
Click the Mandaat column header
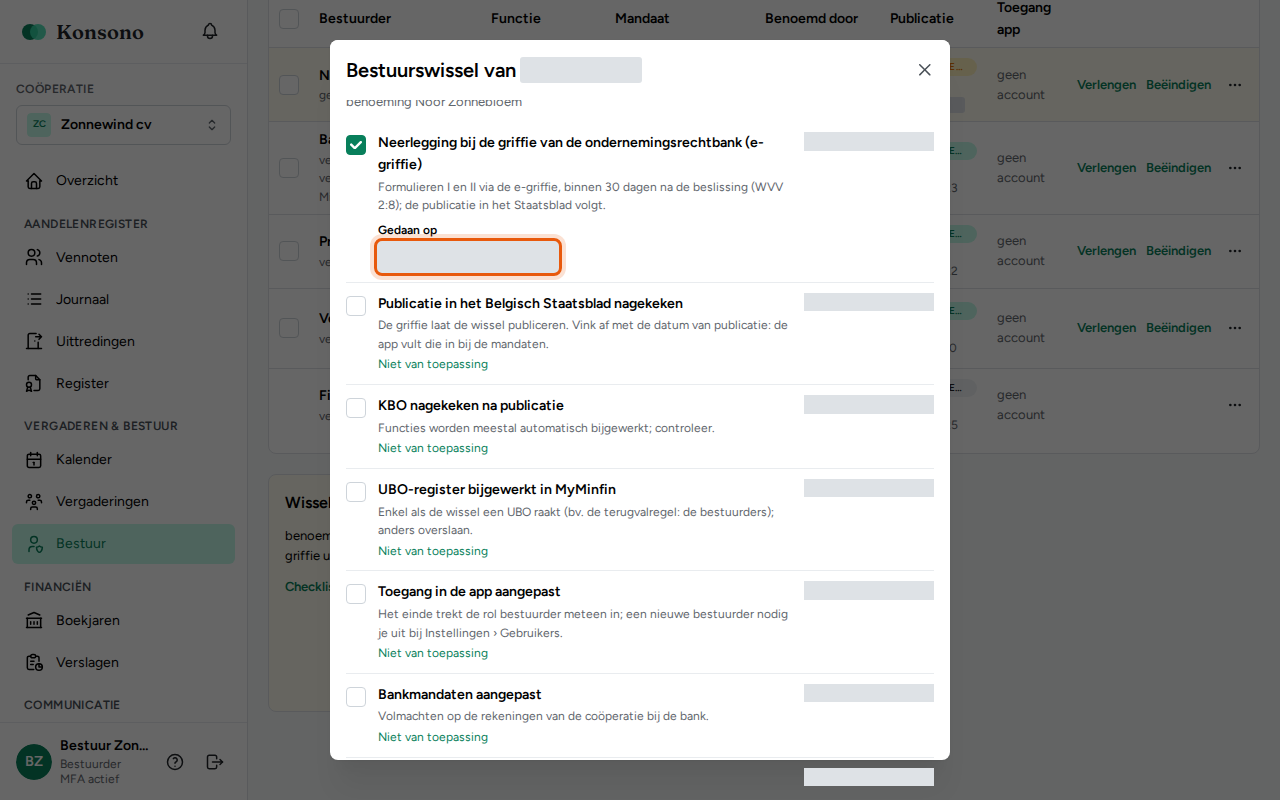pos(642,18)
